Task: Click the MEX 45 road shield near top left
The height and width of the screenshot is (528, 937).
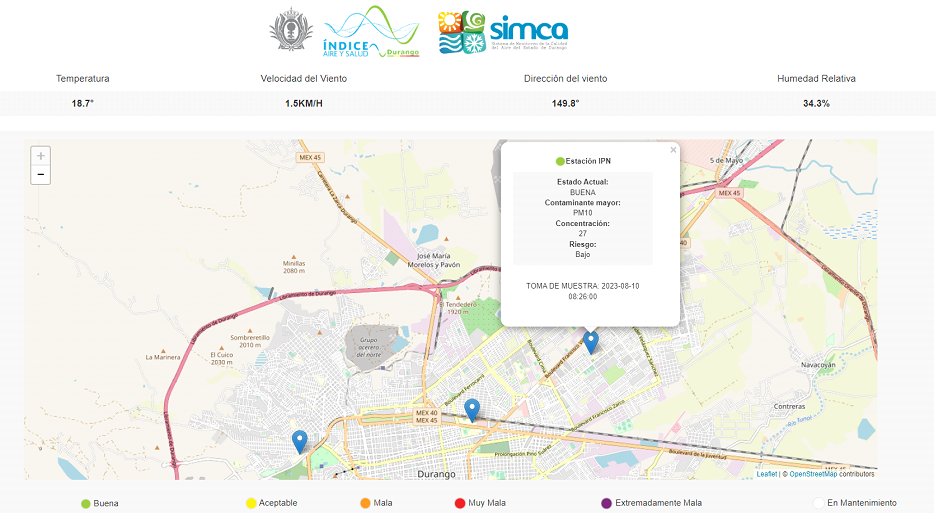Action: (310, 158)
